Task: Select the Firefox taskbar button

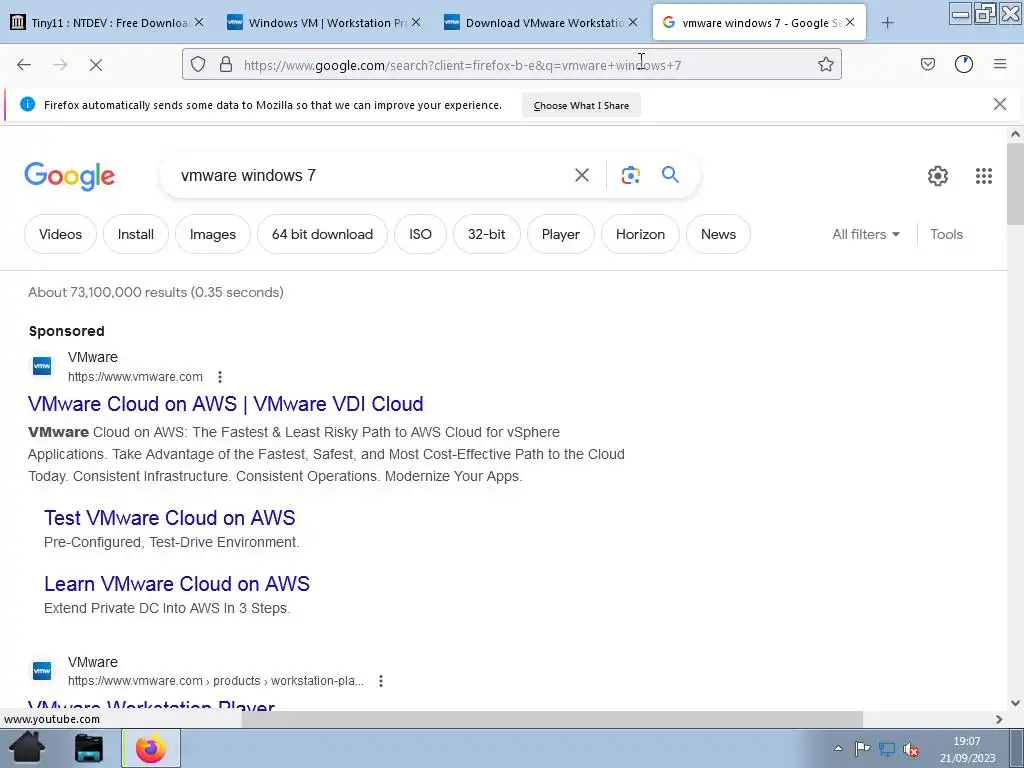Action: click(151, 748)
